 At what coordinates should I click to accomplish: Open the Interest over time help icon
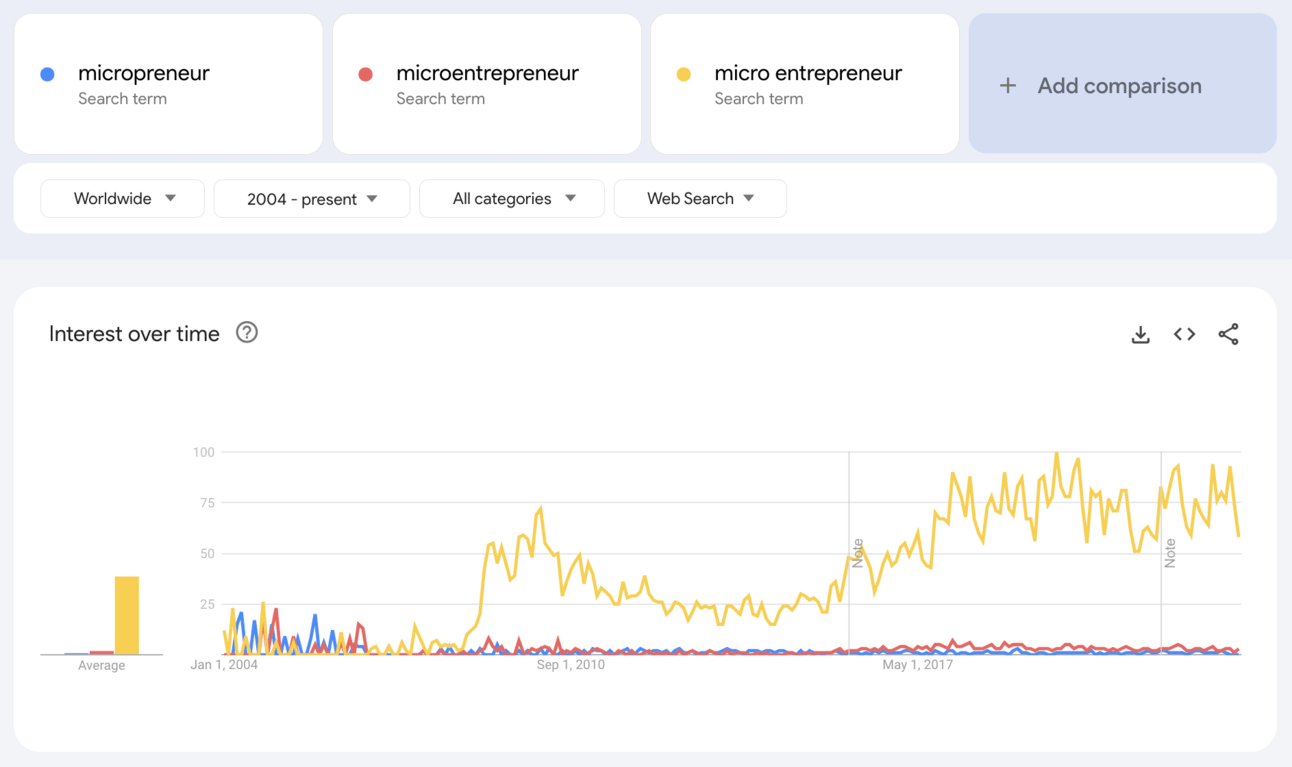coord(247,333)
